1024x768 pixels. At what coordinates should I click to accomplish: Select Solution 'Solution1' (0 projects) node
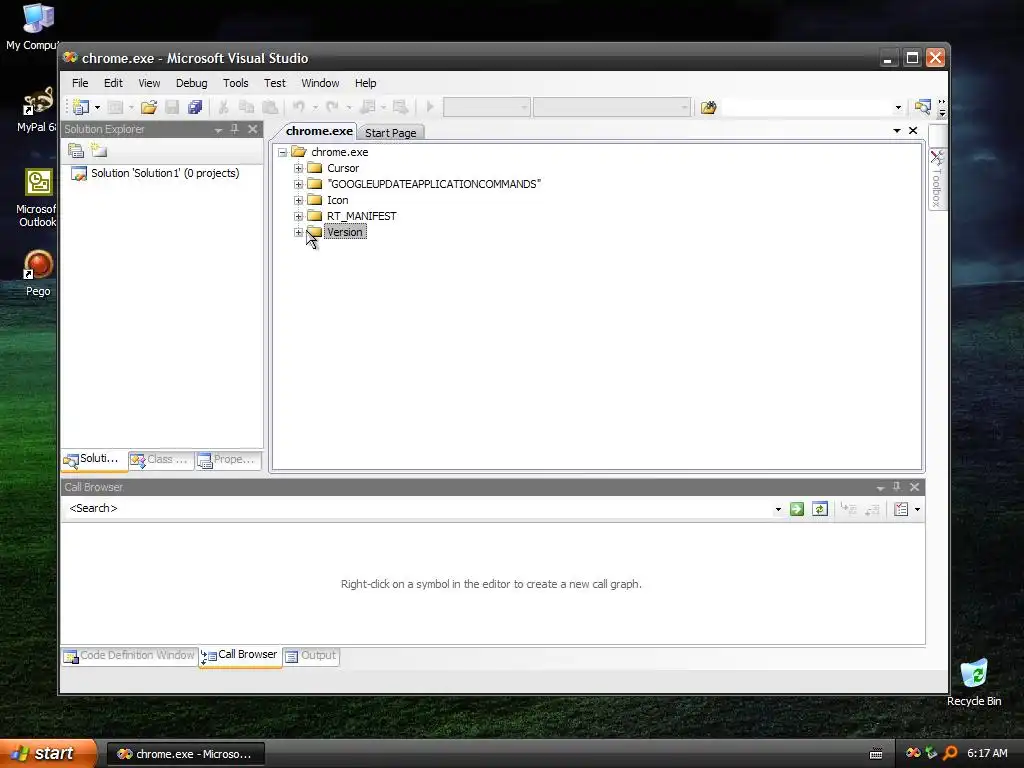[165, 173]
